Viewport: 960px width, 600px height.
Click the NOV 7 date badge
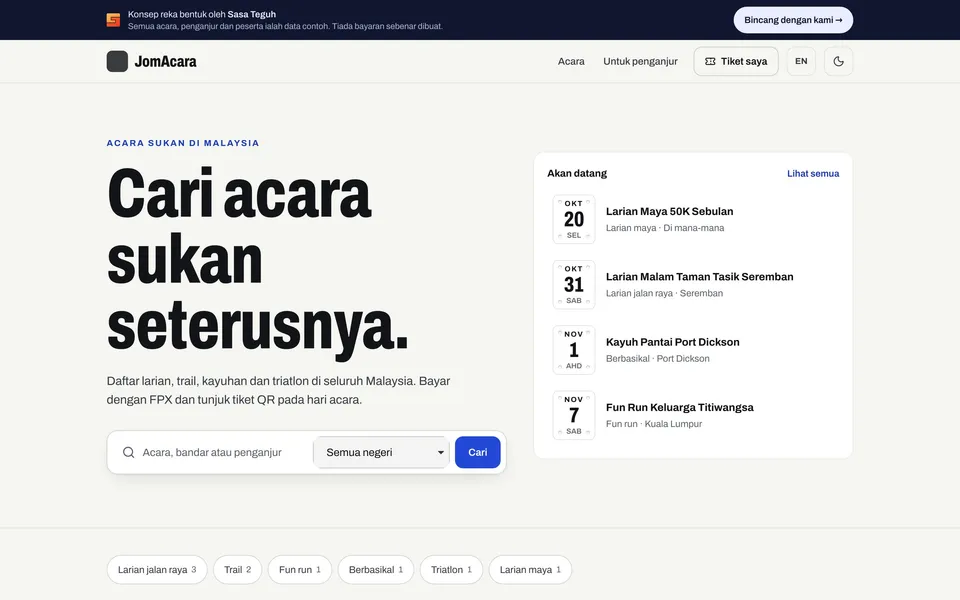tap(574, 416)
